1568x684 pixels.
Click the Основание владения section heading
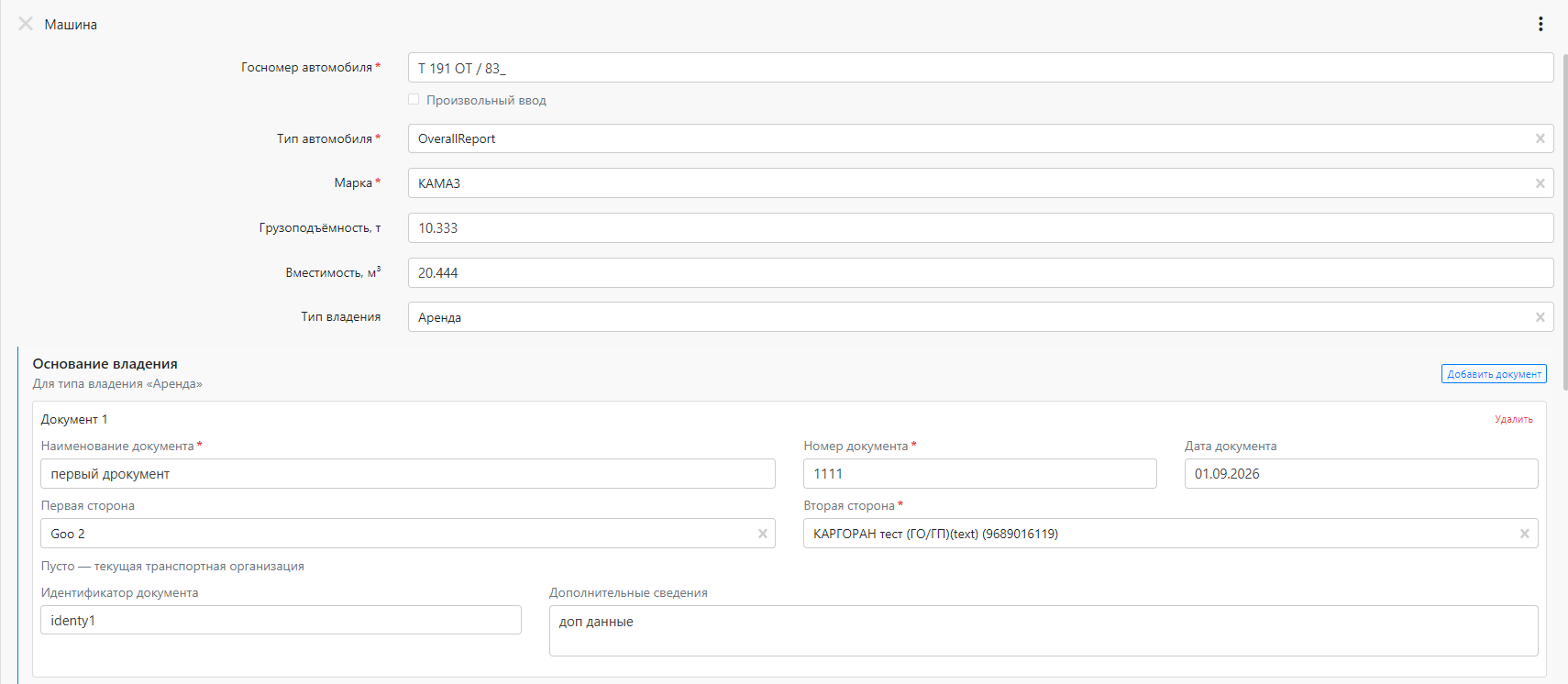click(105, 364)
